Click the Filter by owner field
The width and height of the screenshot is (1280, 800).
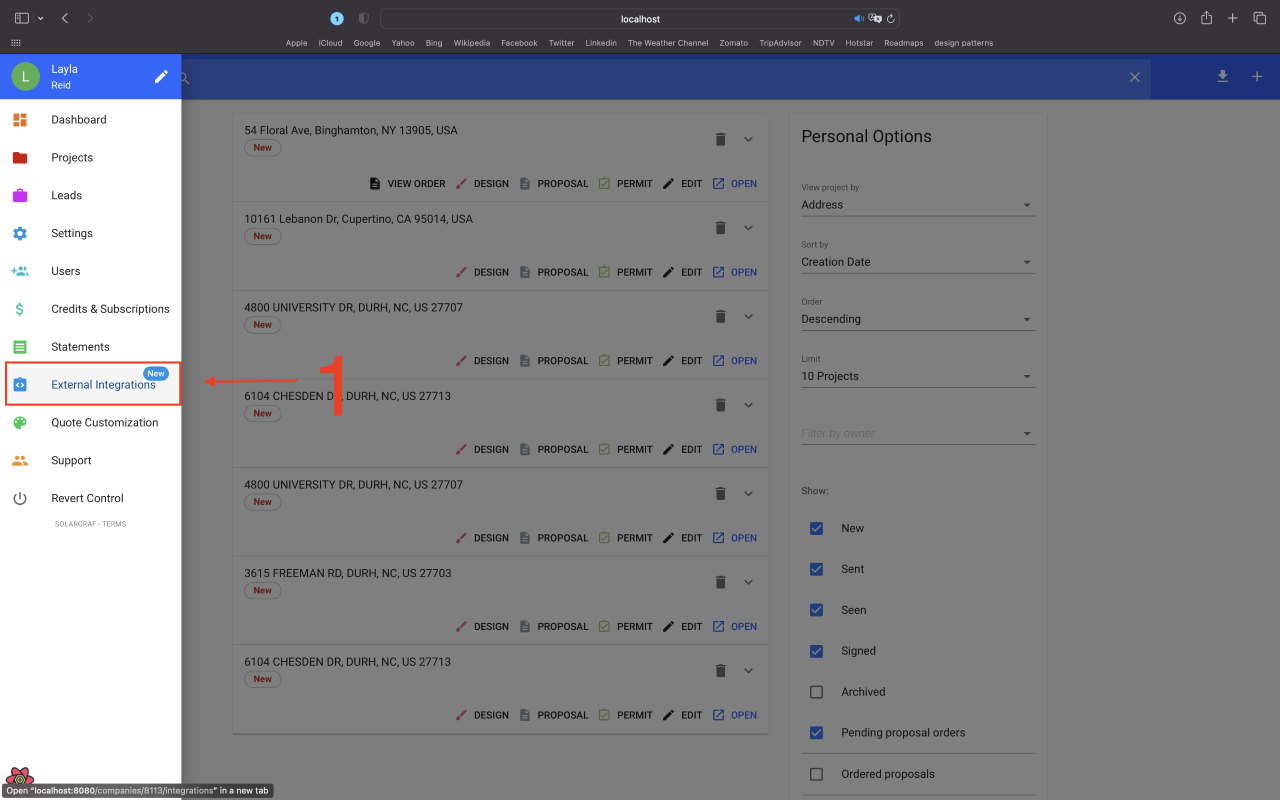coord(917,433)
